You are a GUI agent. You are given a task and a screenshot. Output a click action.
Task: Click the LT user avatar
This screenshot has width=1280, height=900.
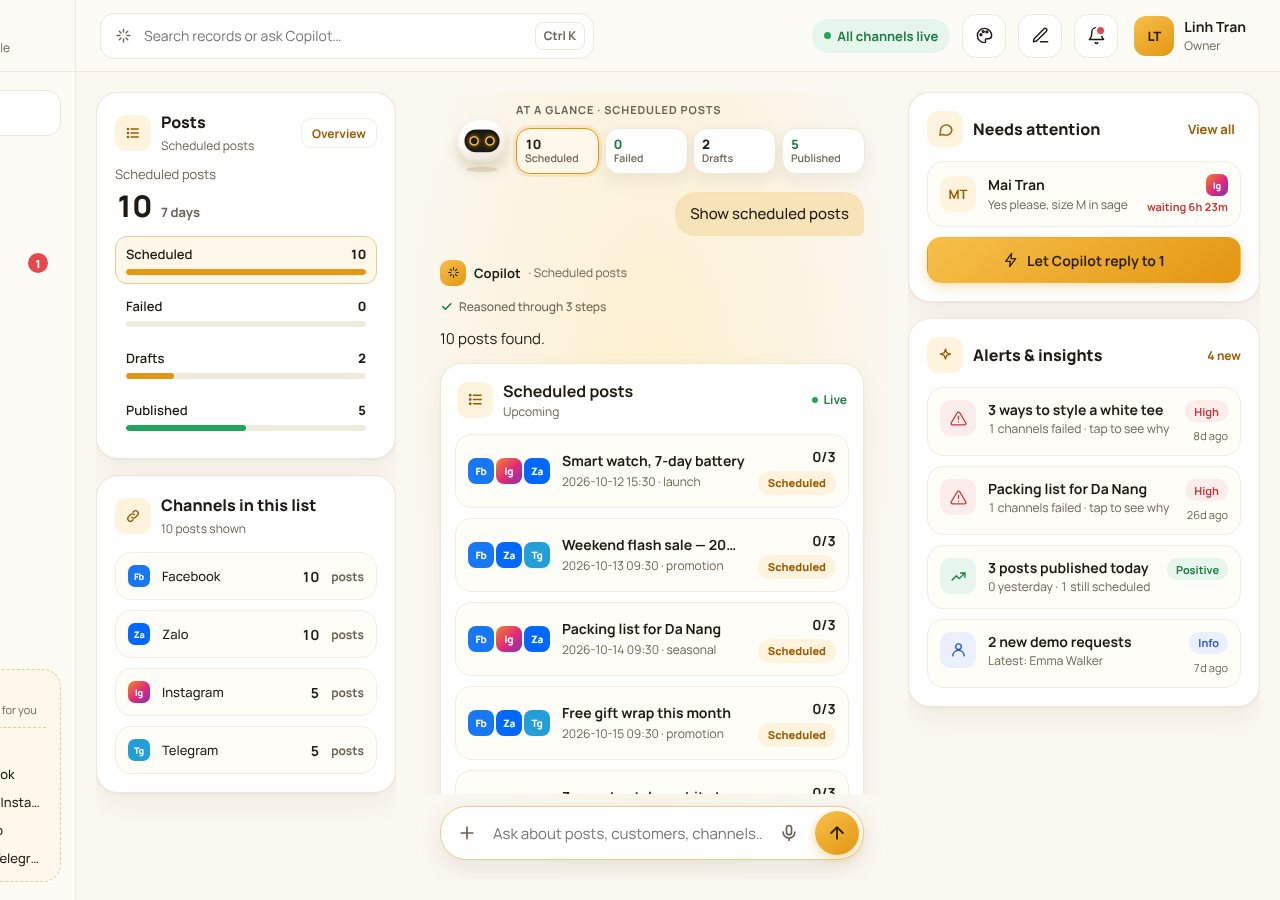pyautogui.click(x=1154, y=36)
